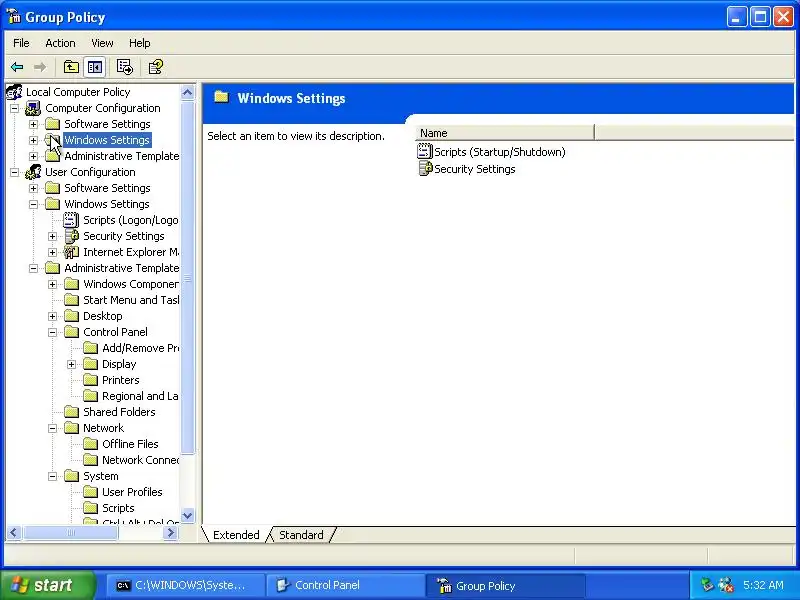This screenshot has width=800, height=600.
Task: Collapse User Configuration node
Action: point(14,172)
